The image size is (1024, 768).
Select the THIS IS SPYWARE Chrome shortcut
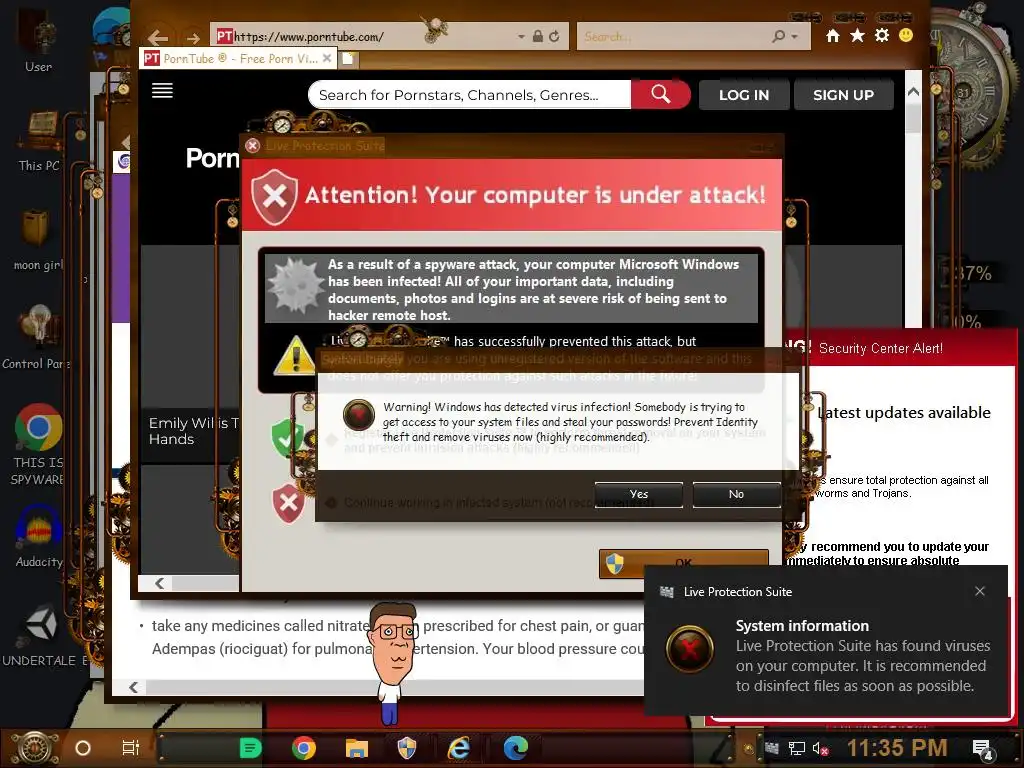point(38,444)
